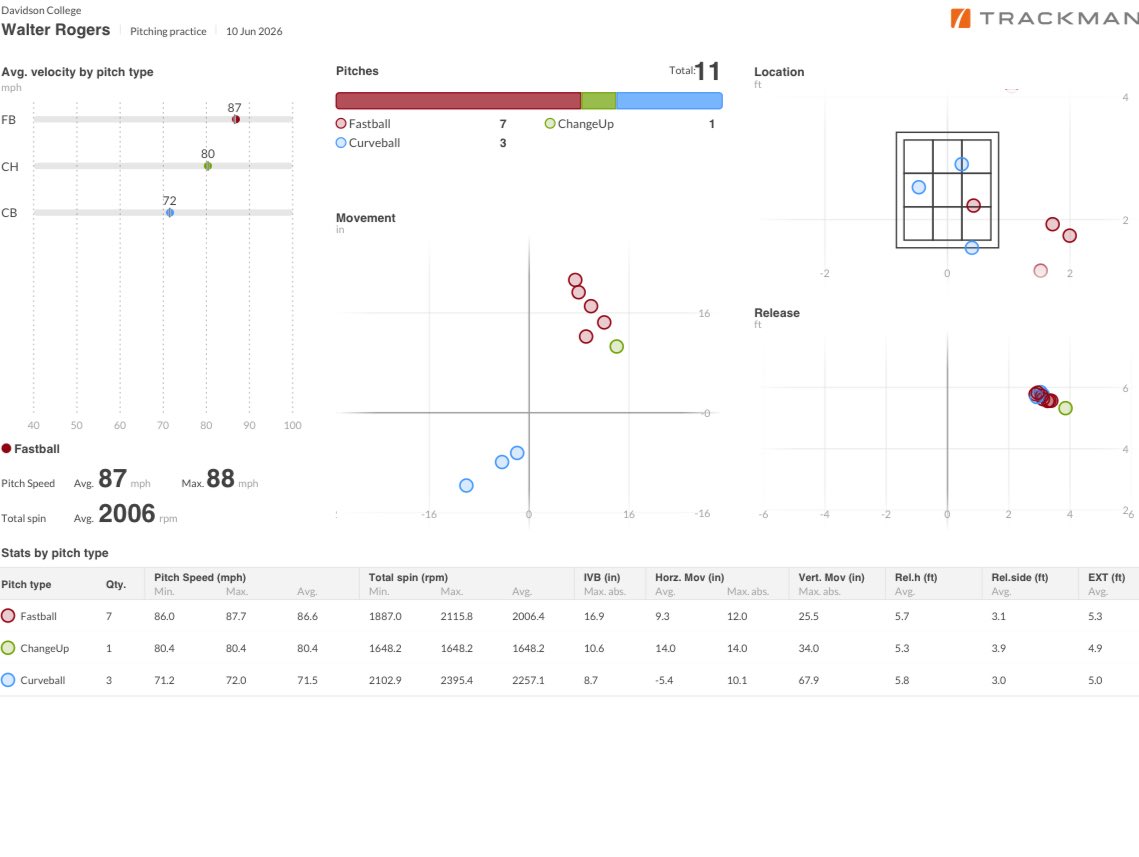1139x857 pixels.
Task: Click the Davidson College label
Action: [x=41, y=10]
